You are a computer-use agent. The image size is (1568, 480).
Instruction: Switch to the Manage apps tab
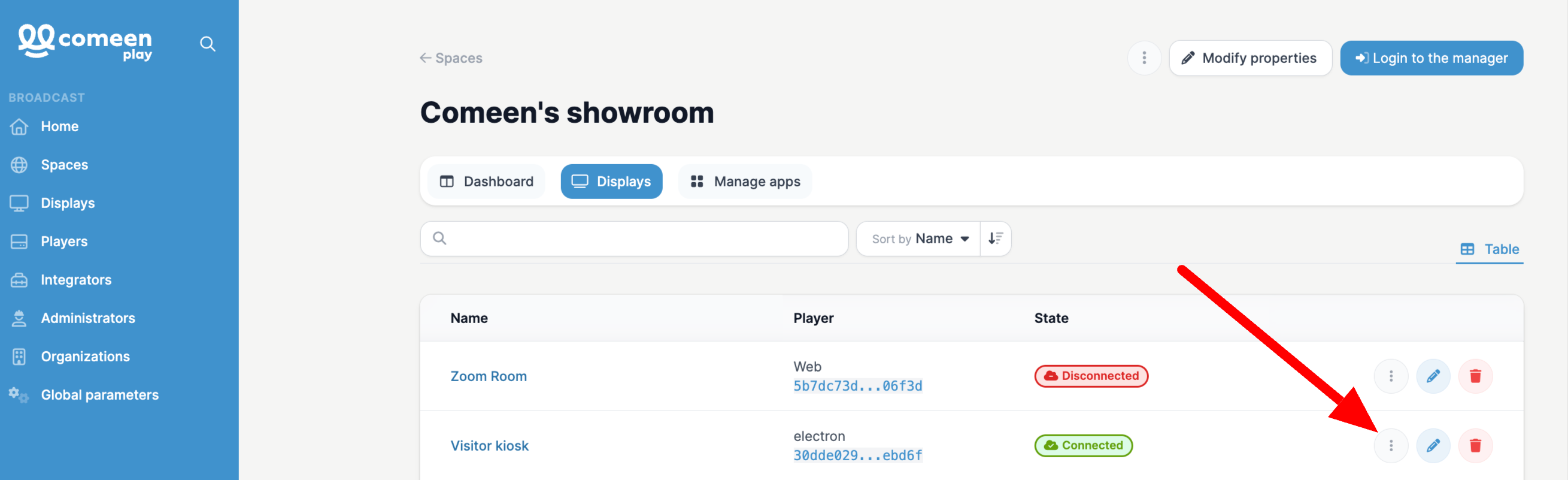click(745, 182)
